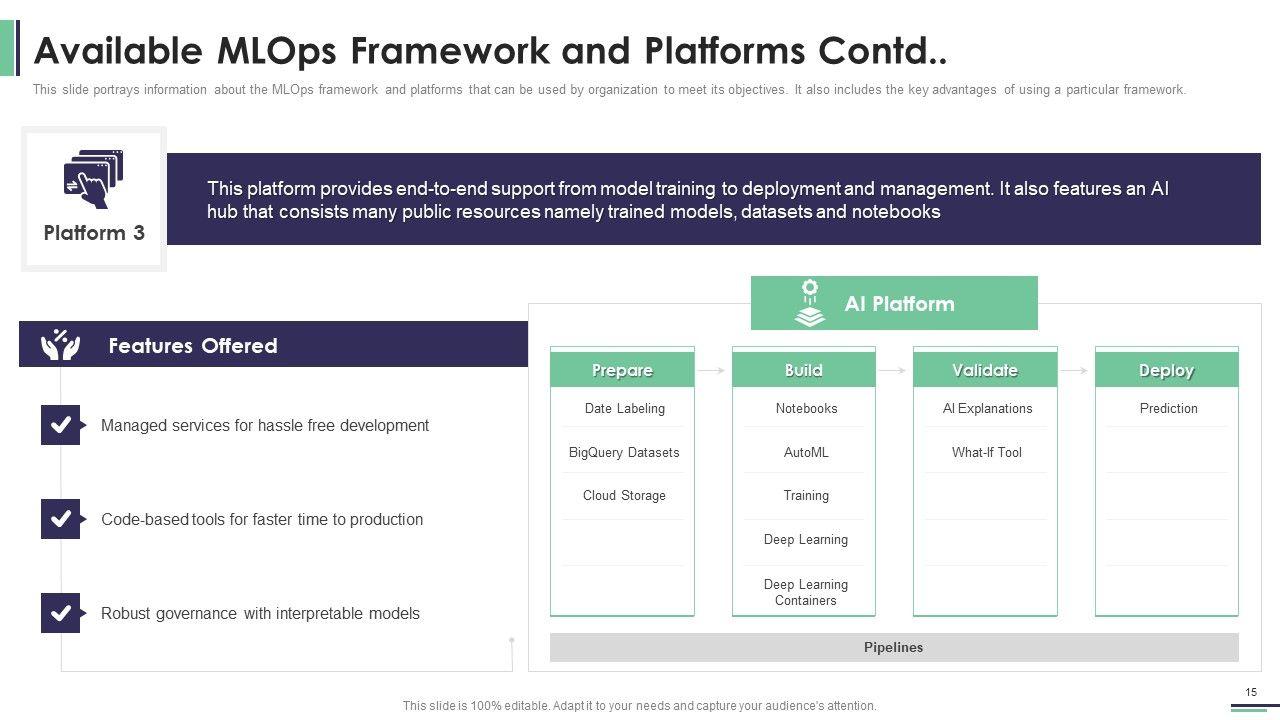Click the Features Offered hands icon
The image size is (1280, 720).
tap(60, 345)
